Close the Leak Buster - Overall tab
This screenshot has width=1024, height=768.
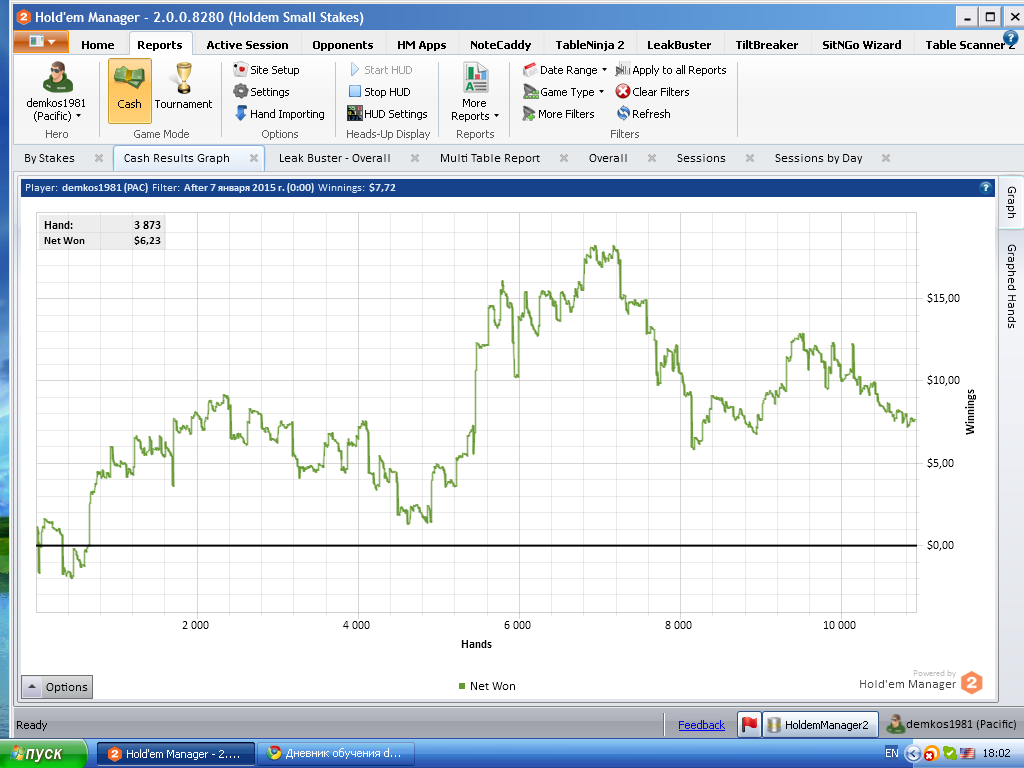tap(415, 158)
